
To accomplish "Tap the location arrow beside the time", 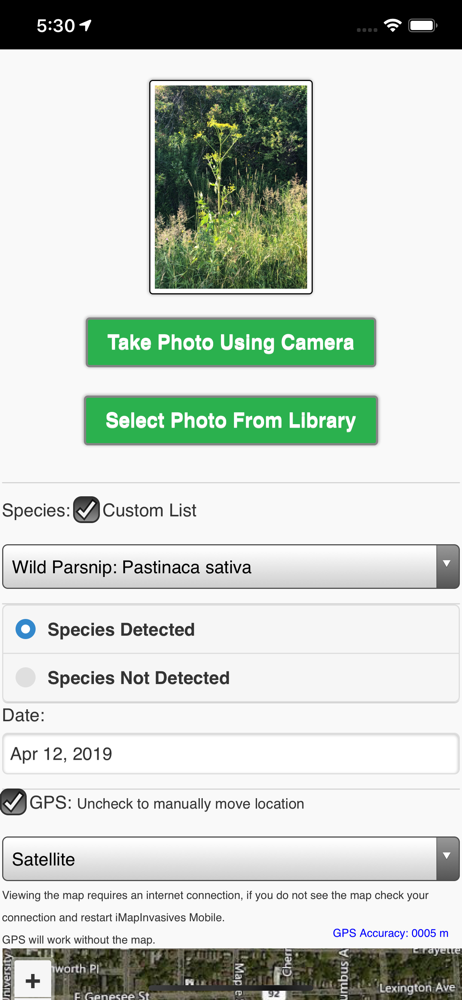I will coord(86,26).
